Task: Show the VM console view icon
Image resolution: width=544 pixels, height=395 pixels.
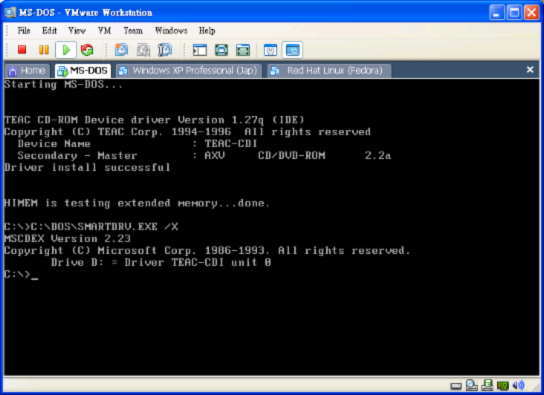Action: (x=292, y=50)
